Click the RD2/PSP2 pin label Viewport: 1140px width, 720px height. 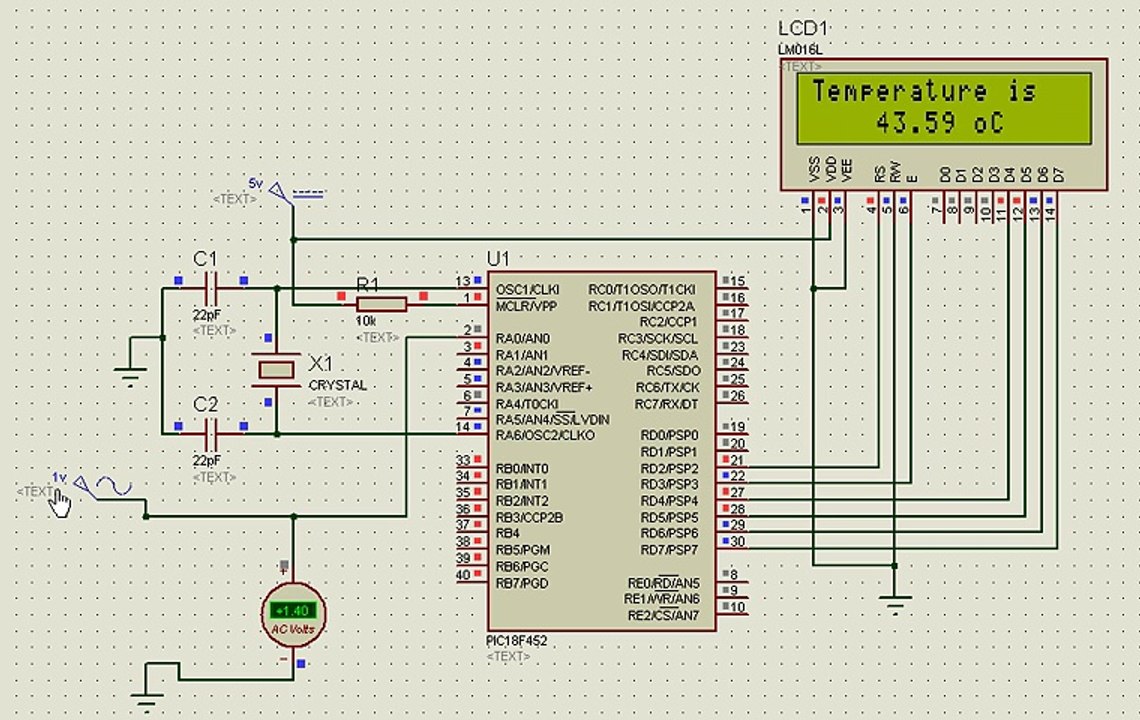coord(669,469)
